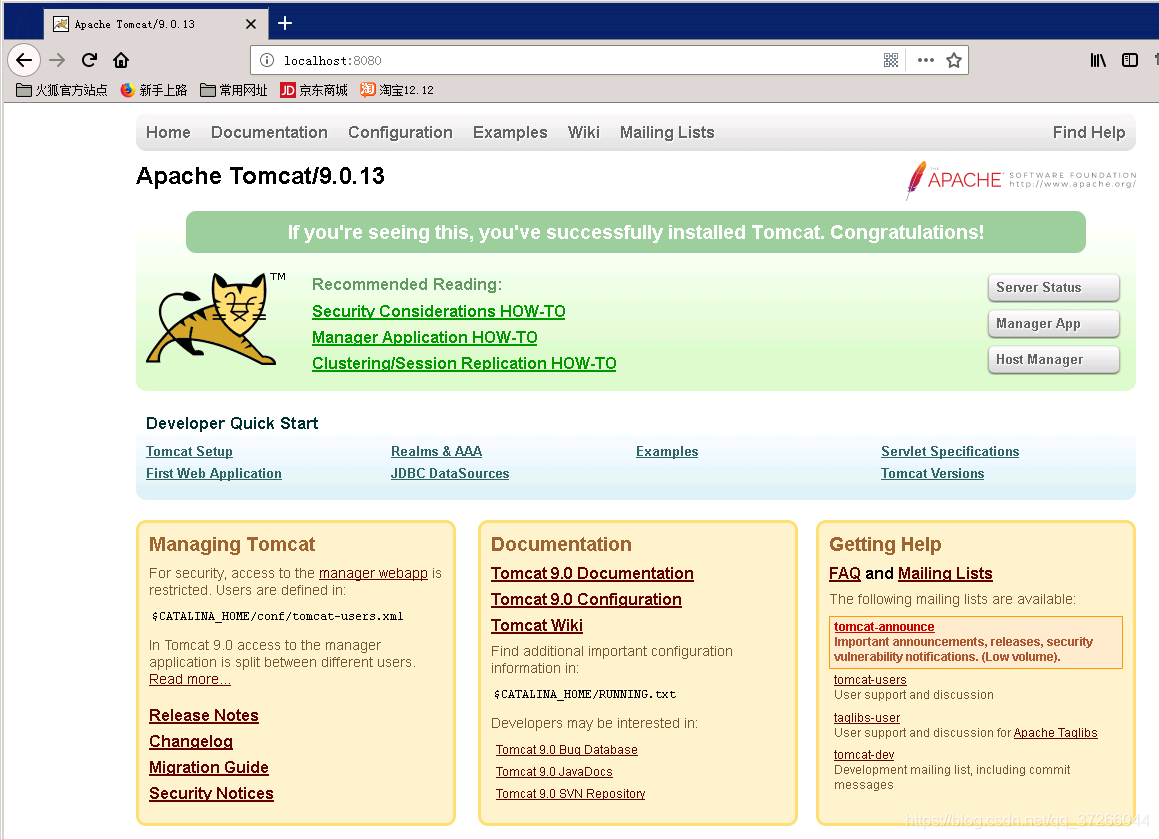The width and height of the screenshot is (1159, 839).
Task: Close the Apache Tomcat/9.0.13 tab
Action: [x=251, y=24]
